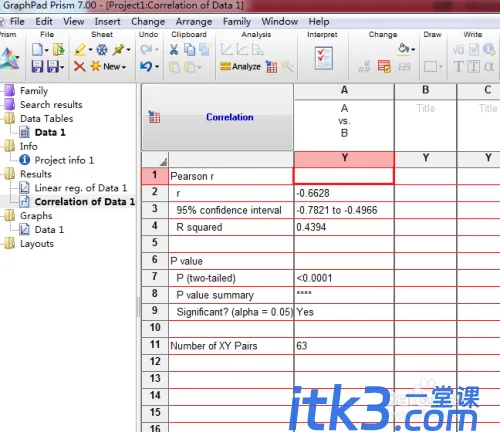Open the Layouts folder
Image resolution: width=500 pixels, height=432 pixels.
37,244
